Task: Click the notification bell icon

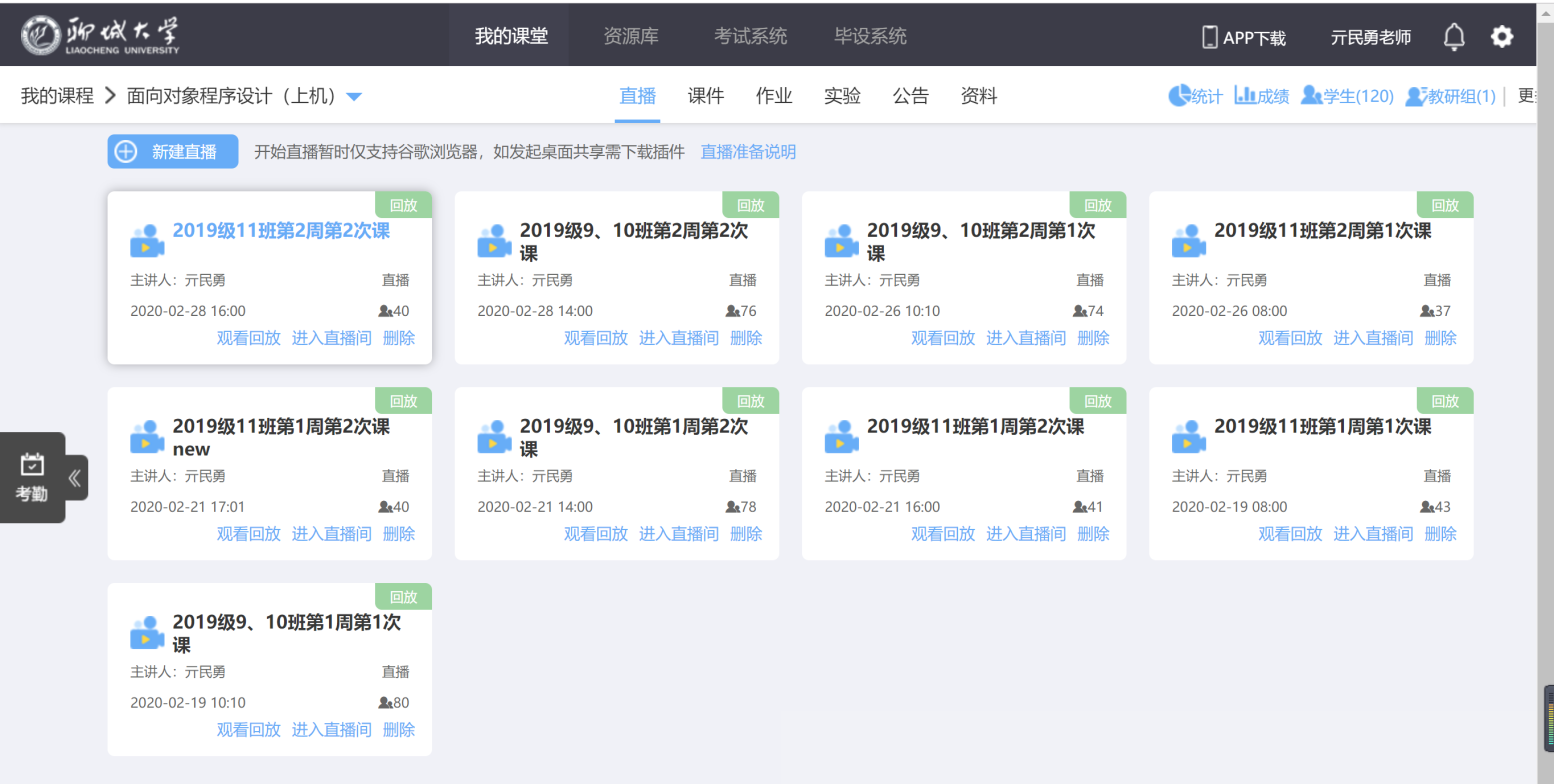Action: coord(1454,37)
